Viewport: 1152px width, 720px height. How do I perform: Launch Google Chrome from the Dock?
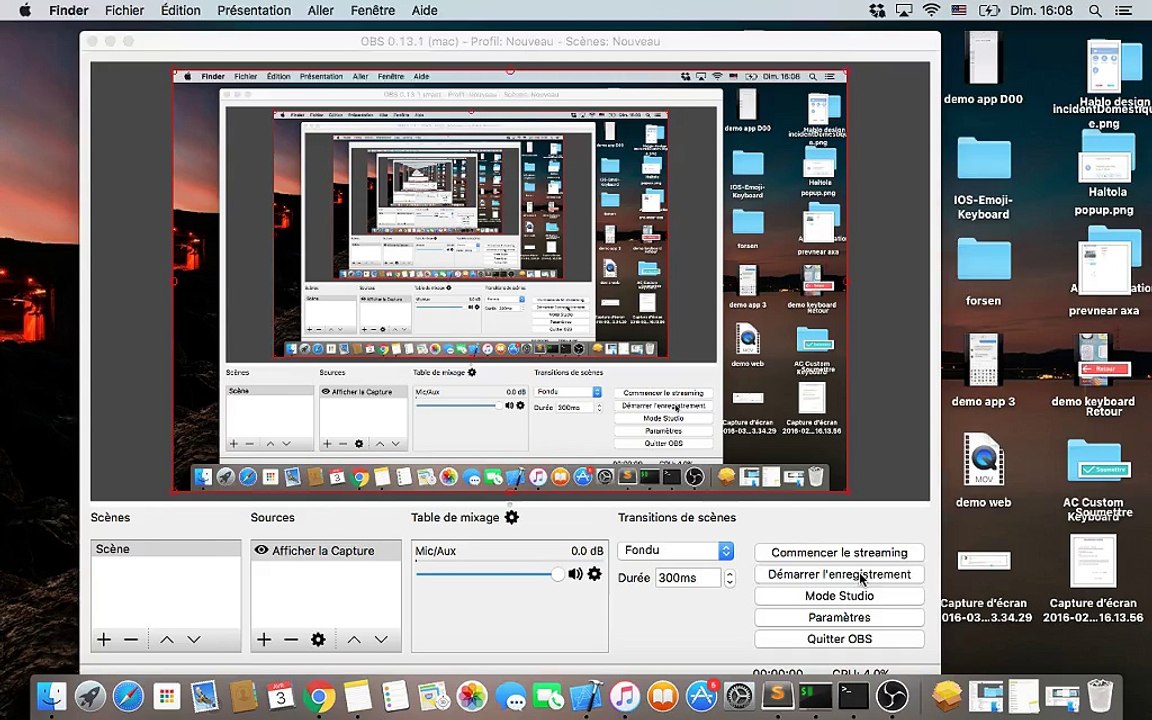click(318, 696)
